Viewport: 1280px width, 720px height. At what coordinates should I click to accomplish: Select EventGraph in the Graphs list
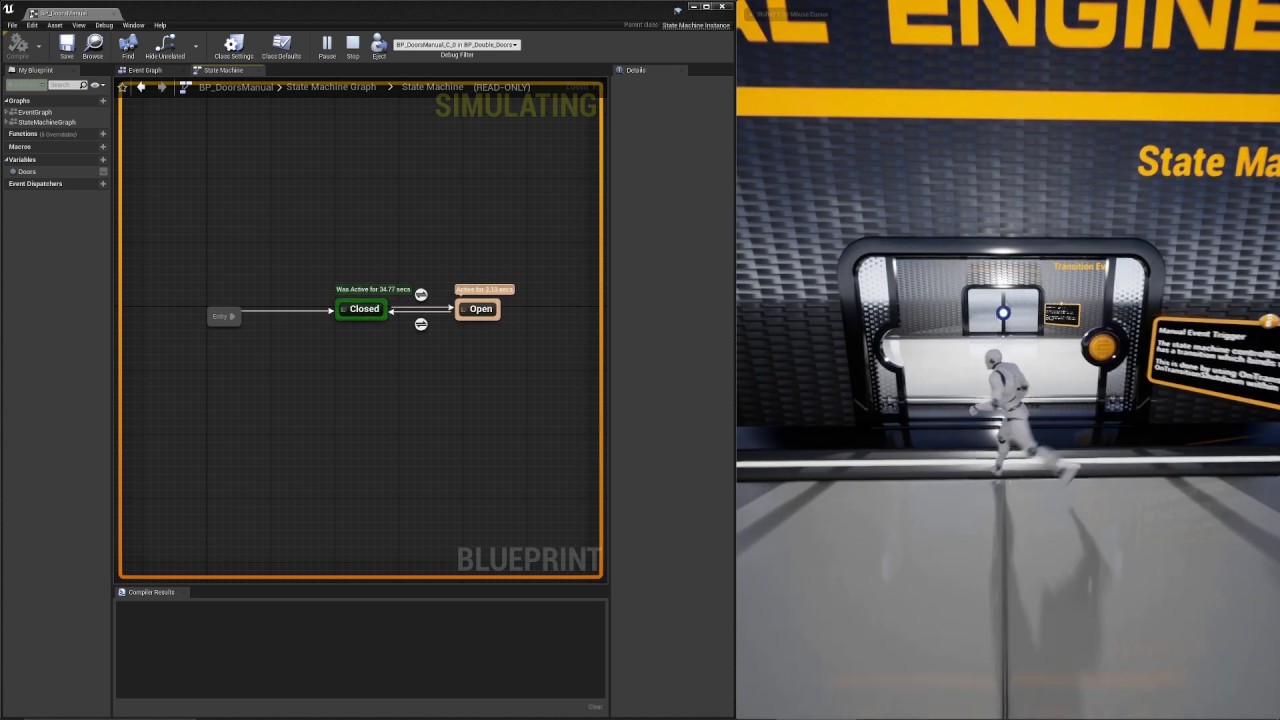34,112
